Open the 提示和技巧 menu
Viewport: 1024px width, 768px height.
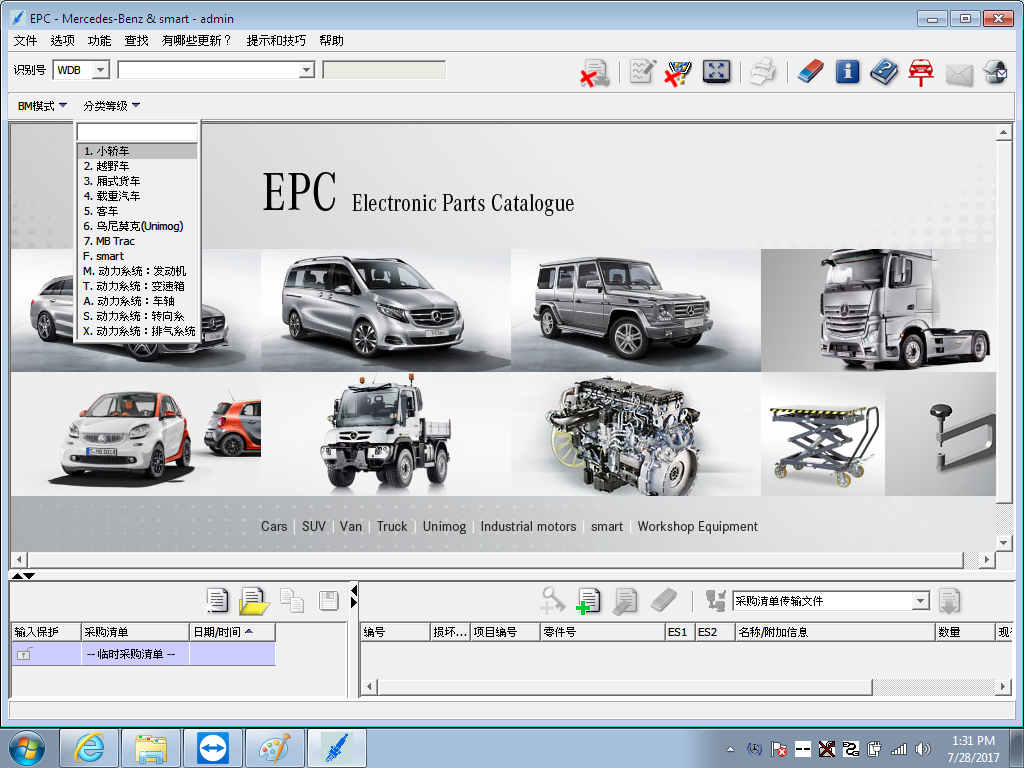click(276, 40)
